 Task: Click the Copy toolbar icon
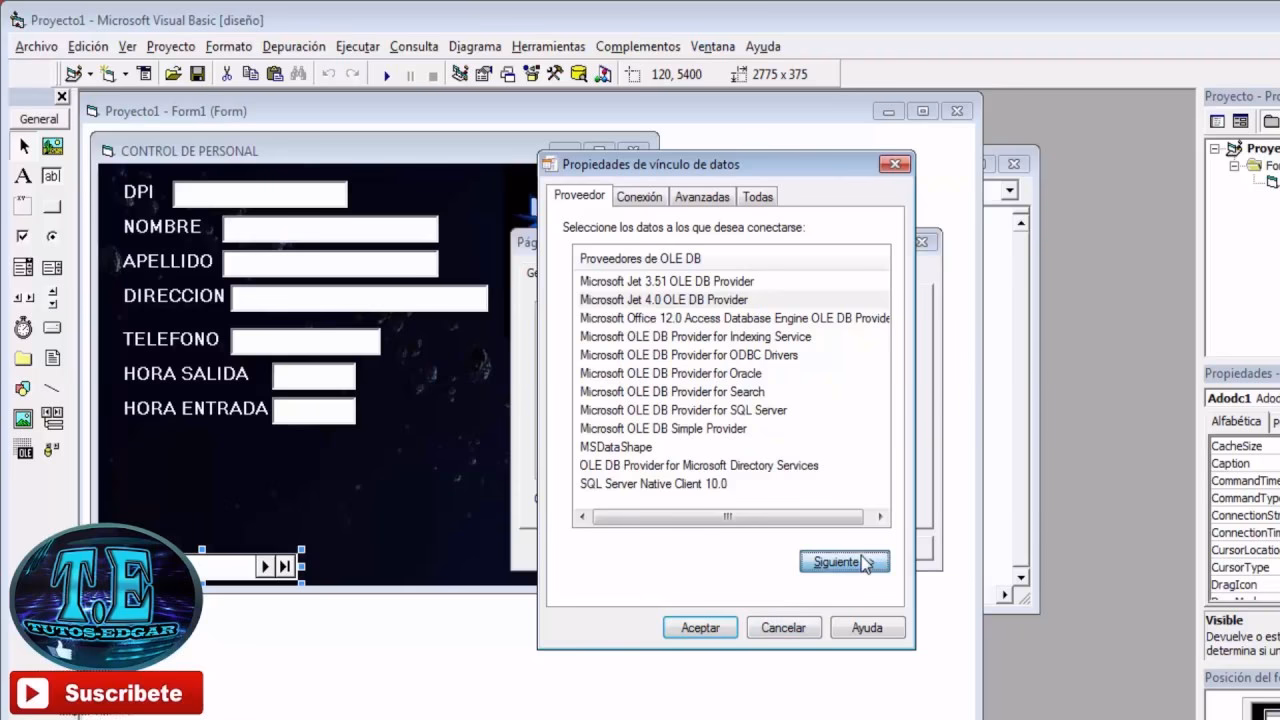[x=250, y=74]
